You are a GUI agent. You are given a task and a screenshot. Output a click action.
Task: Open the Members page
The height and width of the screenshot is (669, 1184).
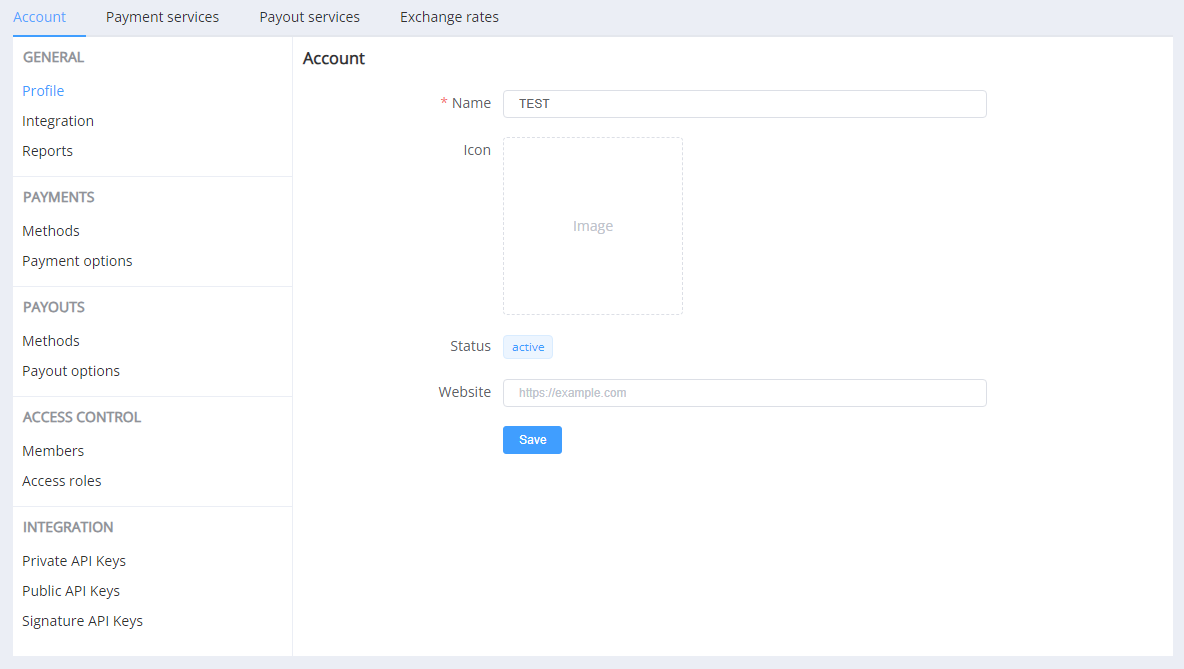click(x=53, y=451)
